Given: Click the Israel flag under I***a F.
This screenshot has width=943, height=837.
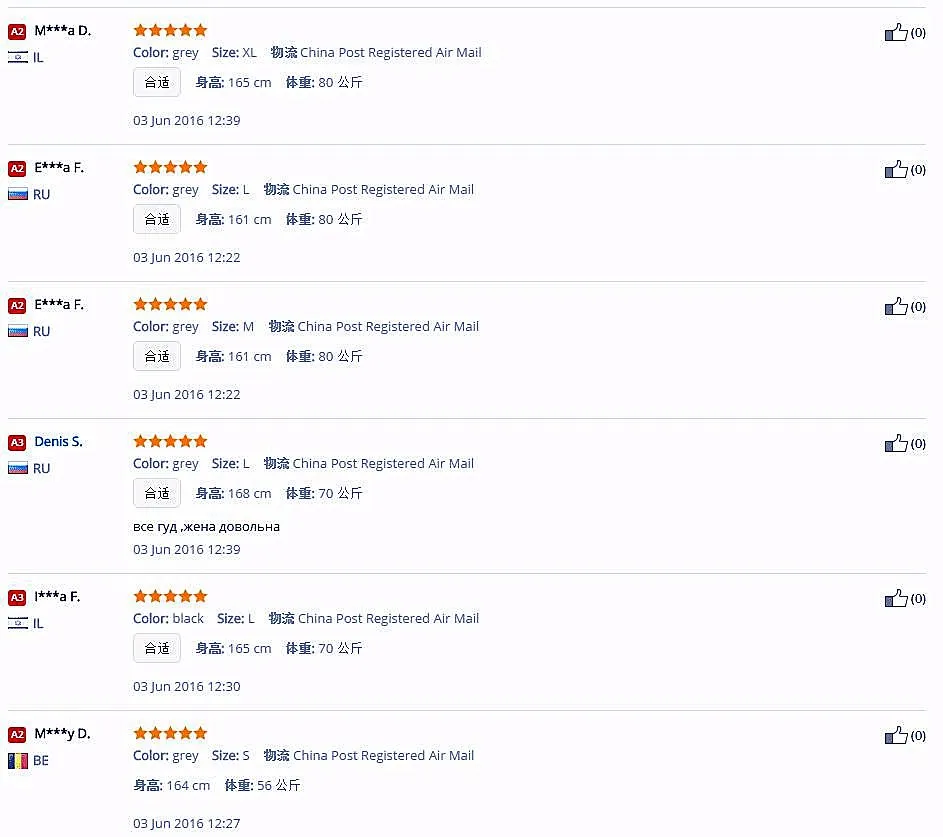Looking at the screenshot, I should [x=18, y=624].
